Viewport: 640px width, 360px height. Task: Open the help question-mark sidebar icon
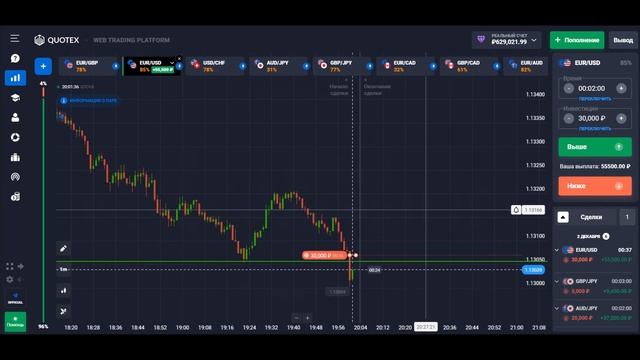click(15, 58)
